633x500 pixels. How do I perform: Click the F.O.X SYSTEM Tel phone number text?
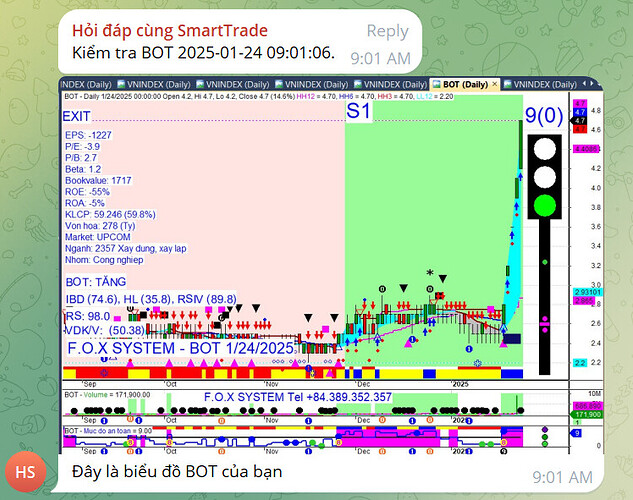tap(298, 397)
